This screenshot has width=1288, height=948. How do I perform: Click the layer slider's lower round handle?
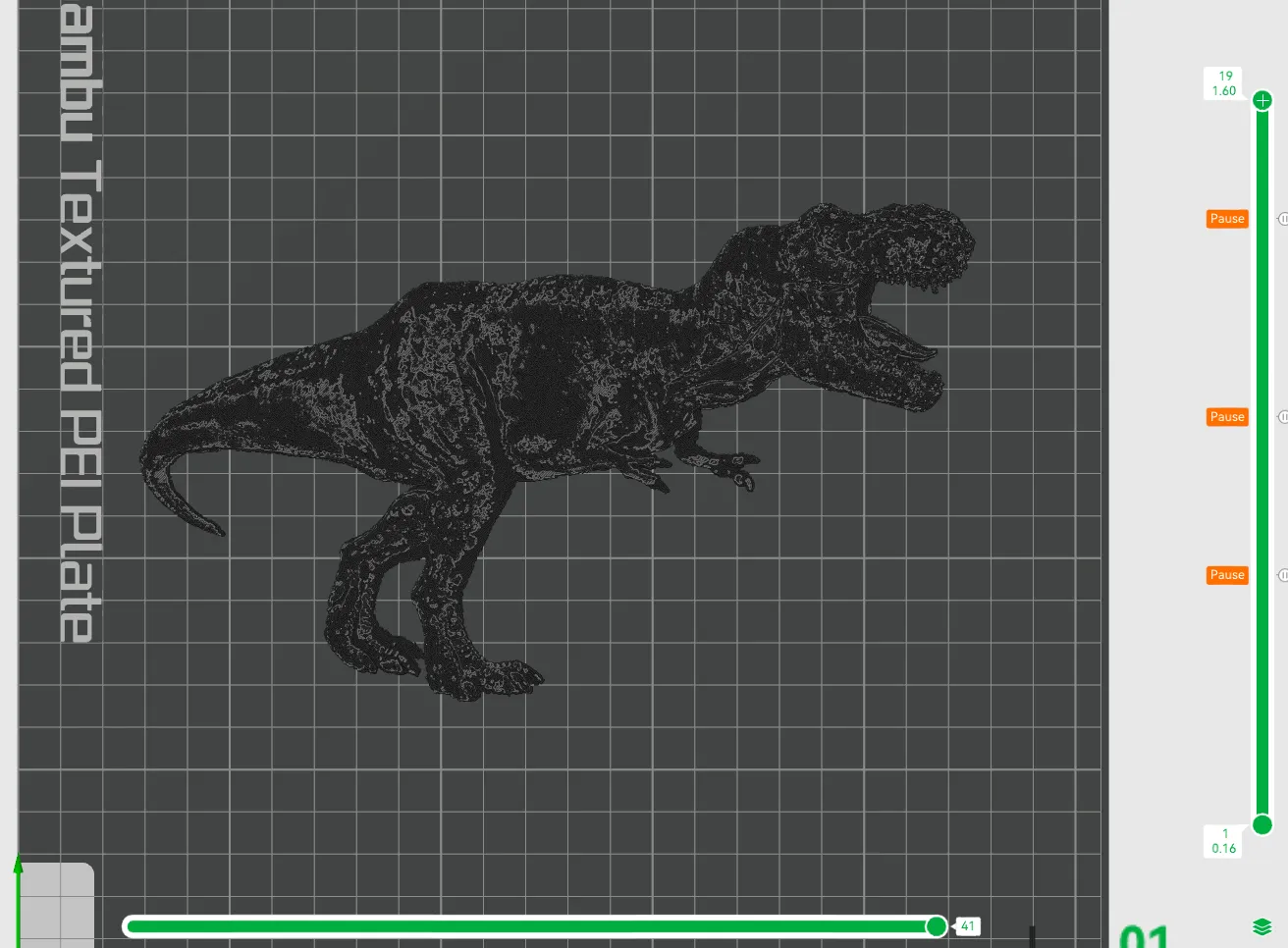(x=1262, y=824)
